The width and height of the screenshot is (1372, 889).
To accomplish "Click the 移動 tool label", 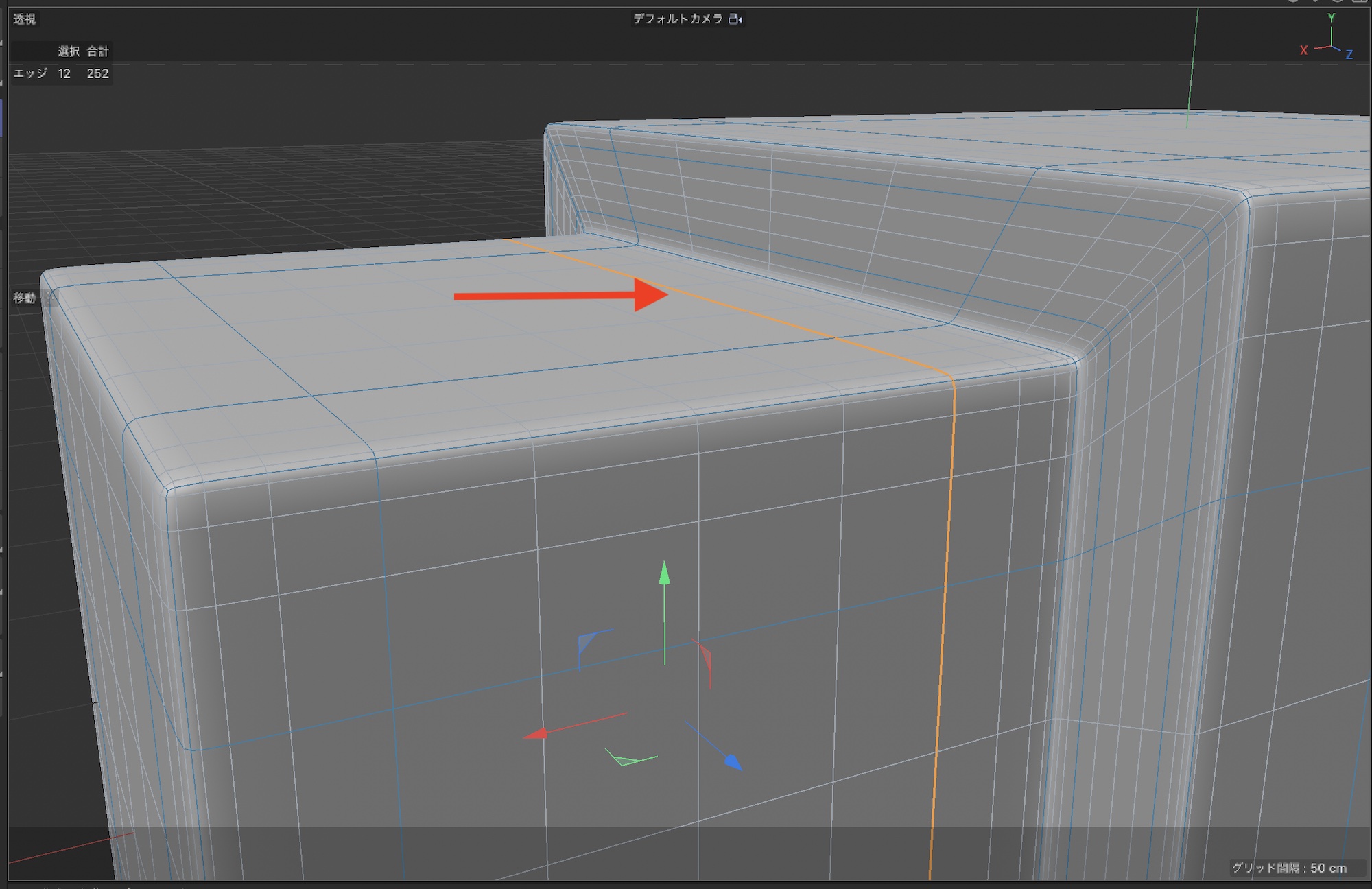I will pyautogui.click(x=24, y=298).
